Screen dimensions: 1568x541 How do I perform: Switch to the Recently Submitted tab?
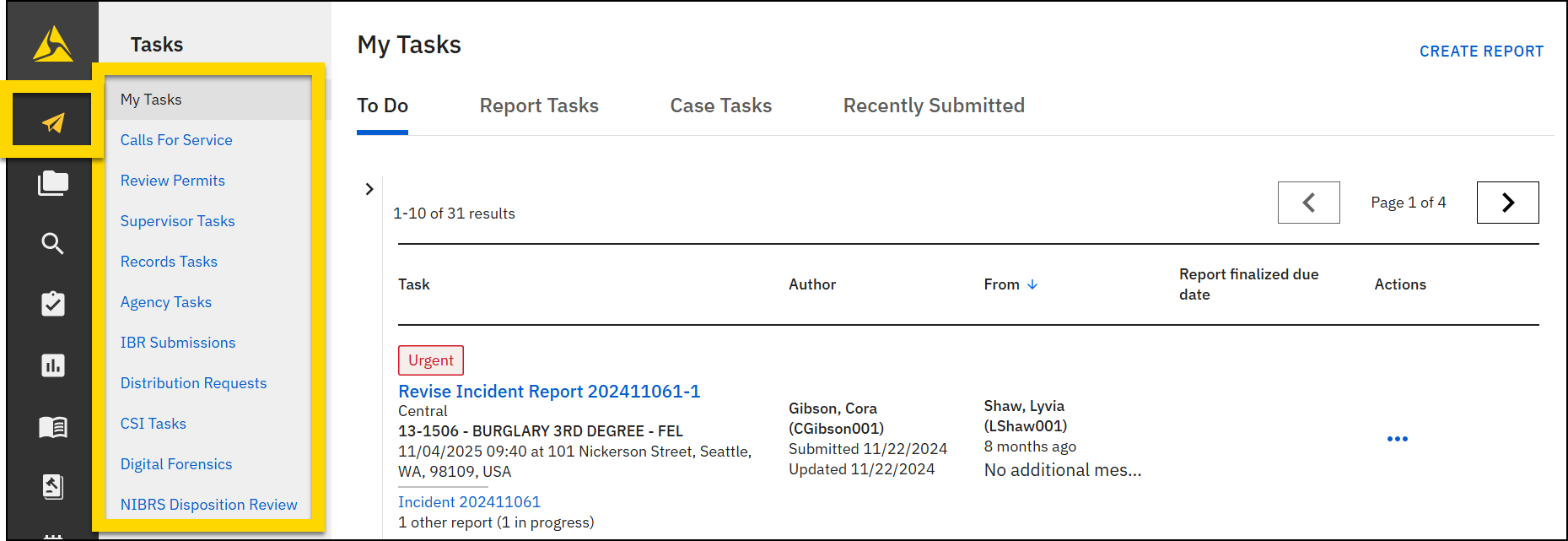934,105
